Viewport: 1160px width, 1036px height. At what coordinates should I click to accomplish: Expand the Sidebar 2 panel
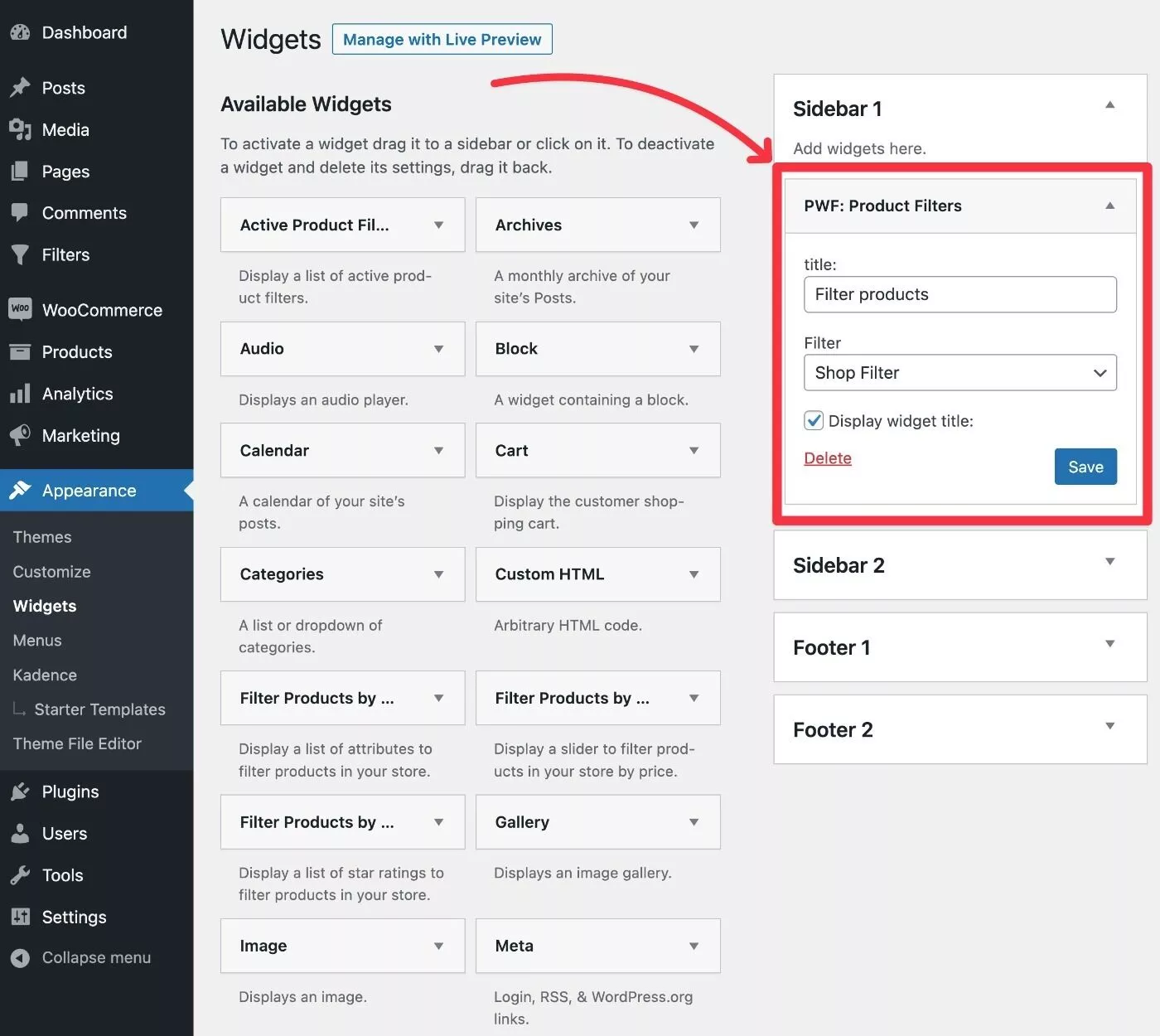[1109, 562]
